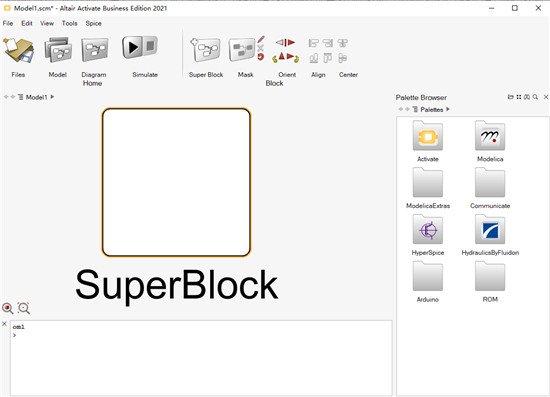Center blocks horizontally

pos(342,43)
